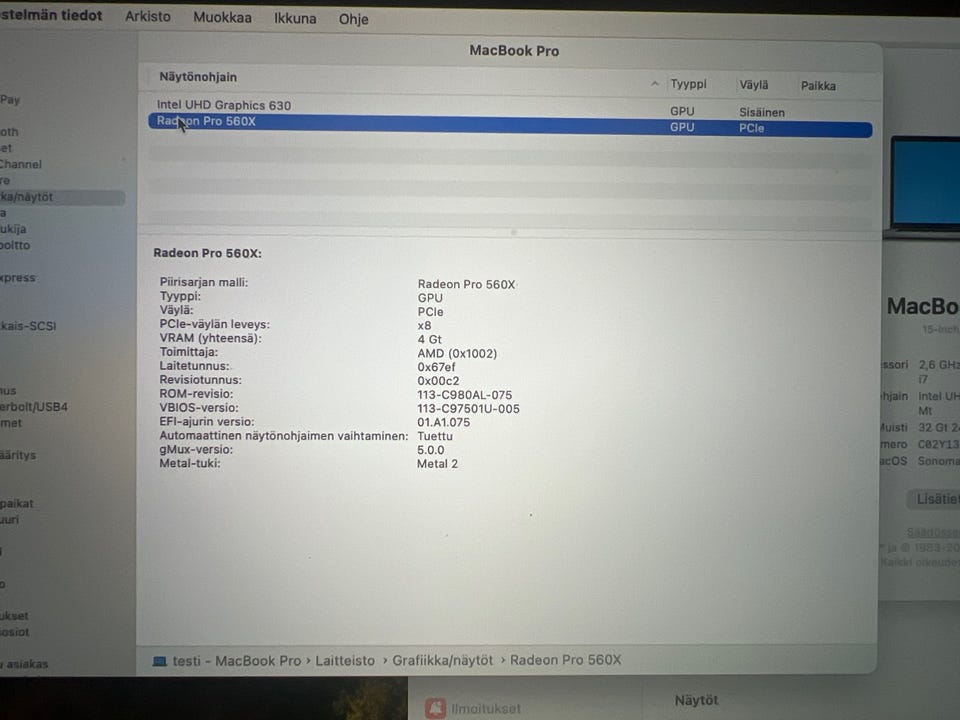Screen dimensions: 960x720
Task: Click Näytöt title in background Settings window
Action: (x=696, y=700)
